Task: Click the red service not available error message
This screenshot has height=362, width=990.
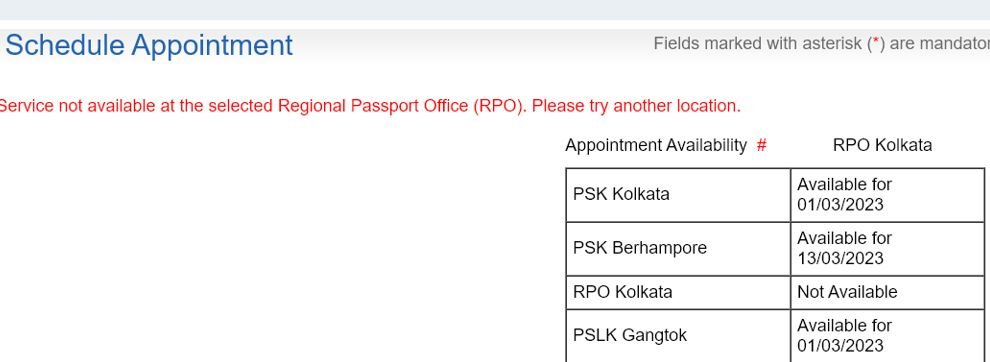Action: point(370,106)
